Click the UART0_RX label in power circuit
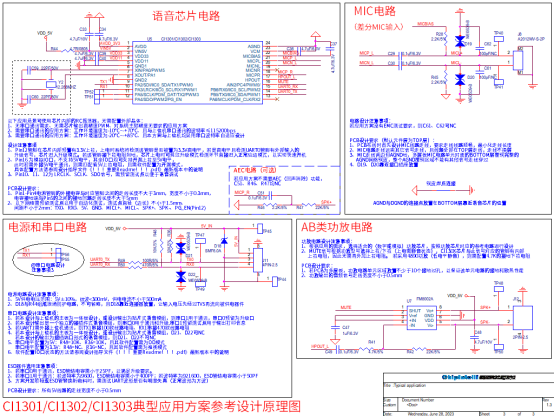This screenshot has width=554, height=417. 100,264
